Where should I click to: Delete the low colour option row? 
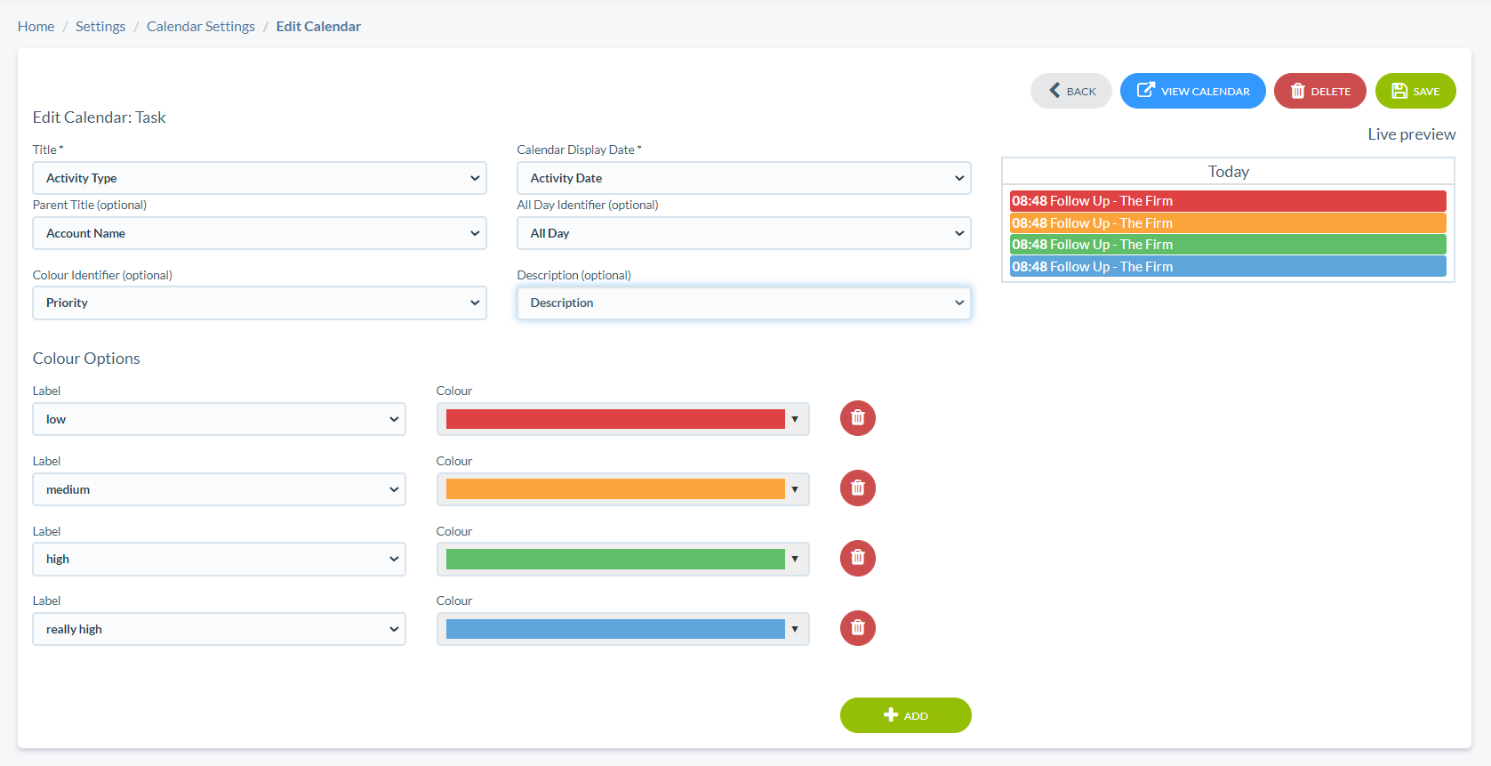[x=857, y=418]
